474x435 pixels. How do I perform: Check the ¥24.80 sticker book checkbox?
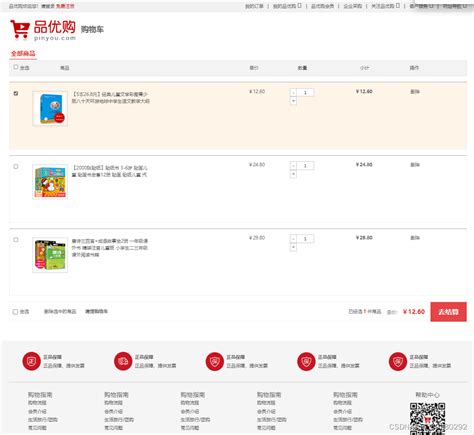point(16,166)
